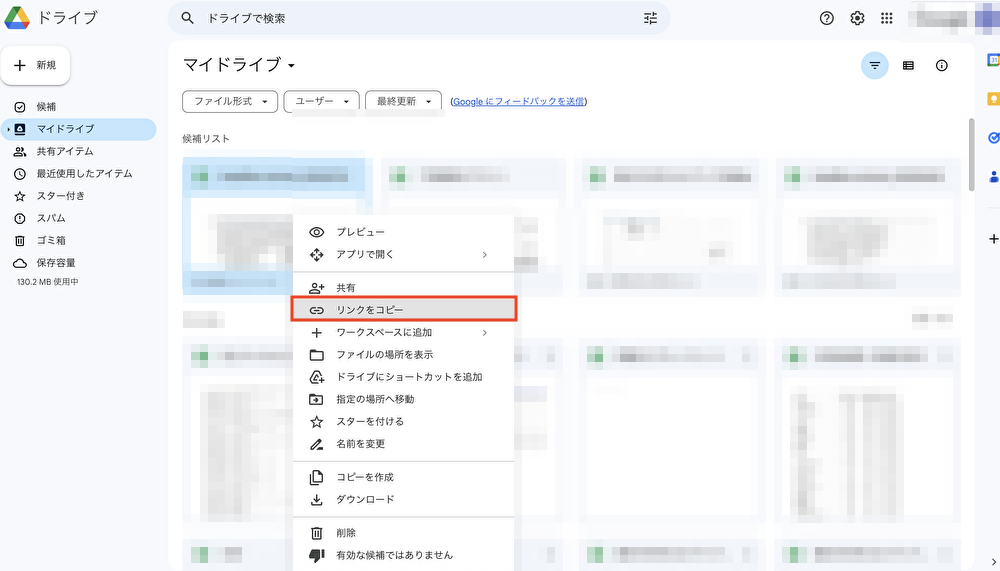The image size is (1000, 571).
Task: Open settings gear icon
Action: 857,19
